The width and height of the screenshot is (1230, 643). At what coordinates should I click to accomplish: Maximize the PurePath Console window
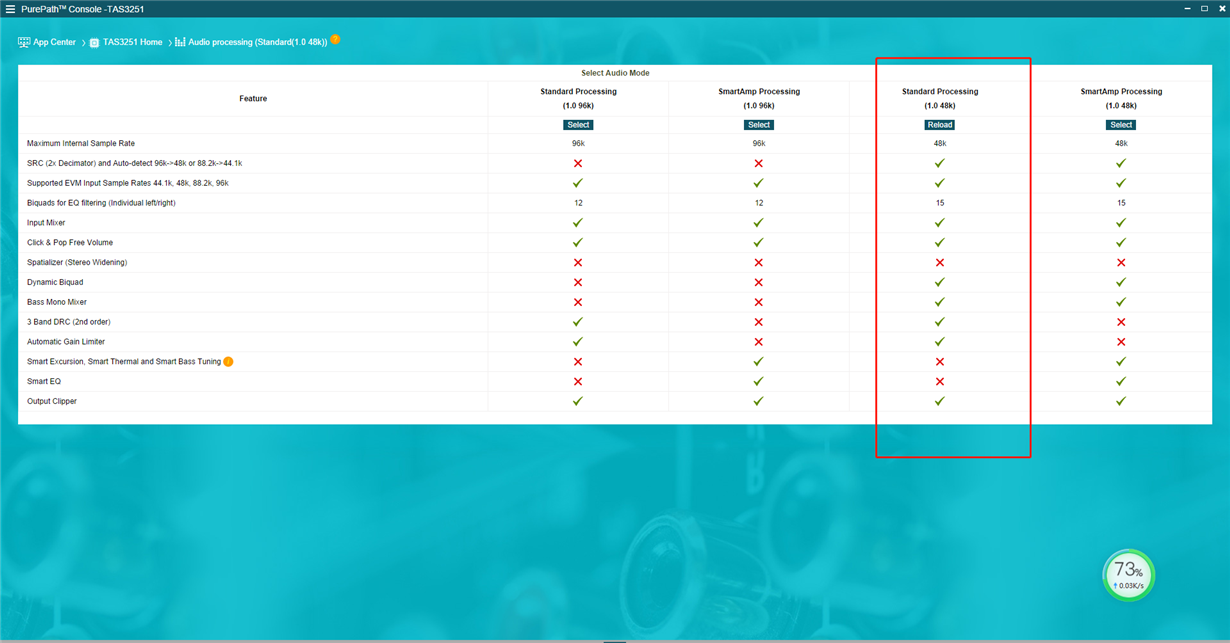click(1204, 8)
